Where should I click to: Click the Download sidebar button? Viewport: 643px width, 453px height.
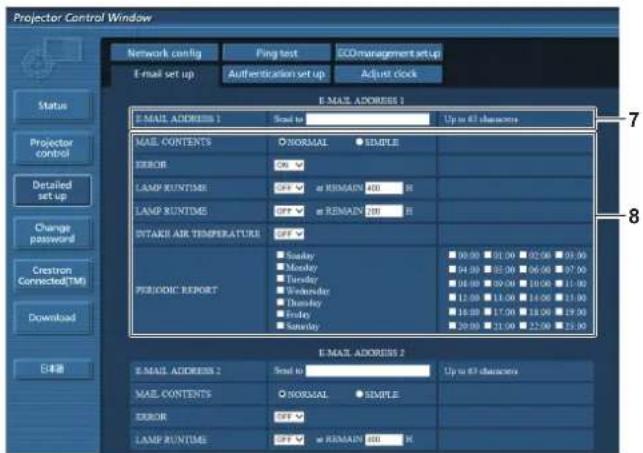point(52,318)
